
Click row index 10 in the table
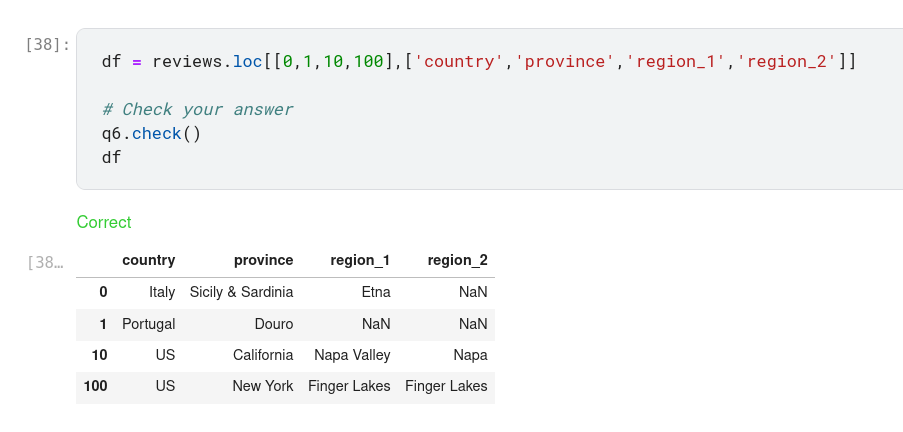tap(99, 355)
